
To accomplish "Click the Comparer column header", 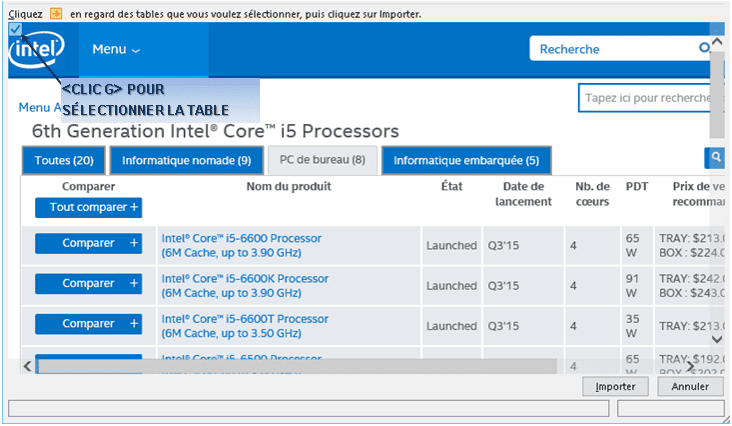I will 88,186.
